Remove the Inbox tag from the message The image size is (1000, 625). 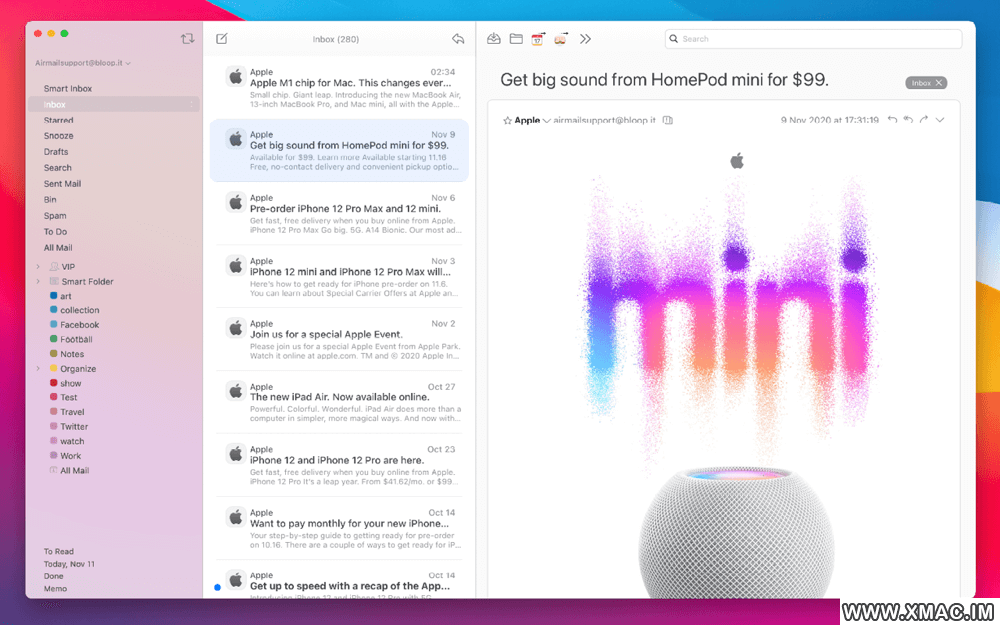tap(939, 83)
